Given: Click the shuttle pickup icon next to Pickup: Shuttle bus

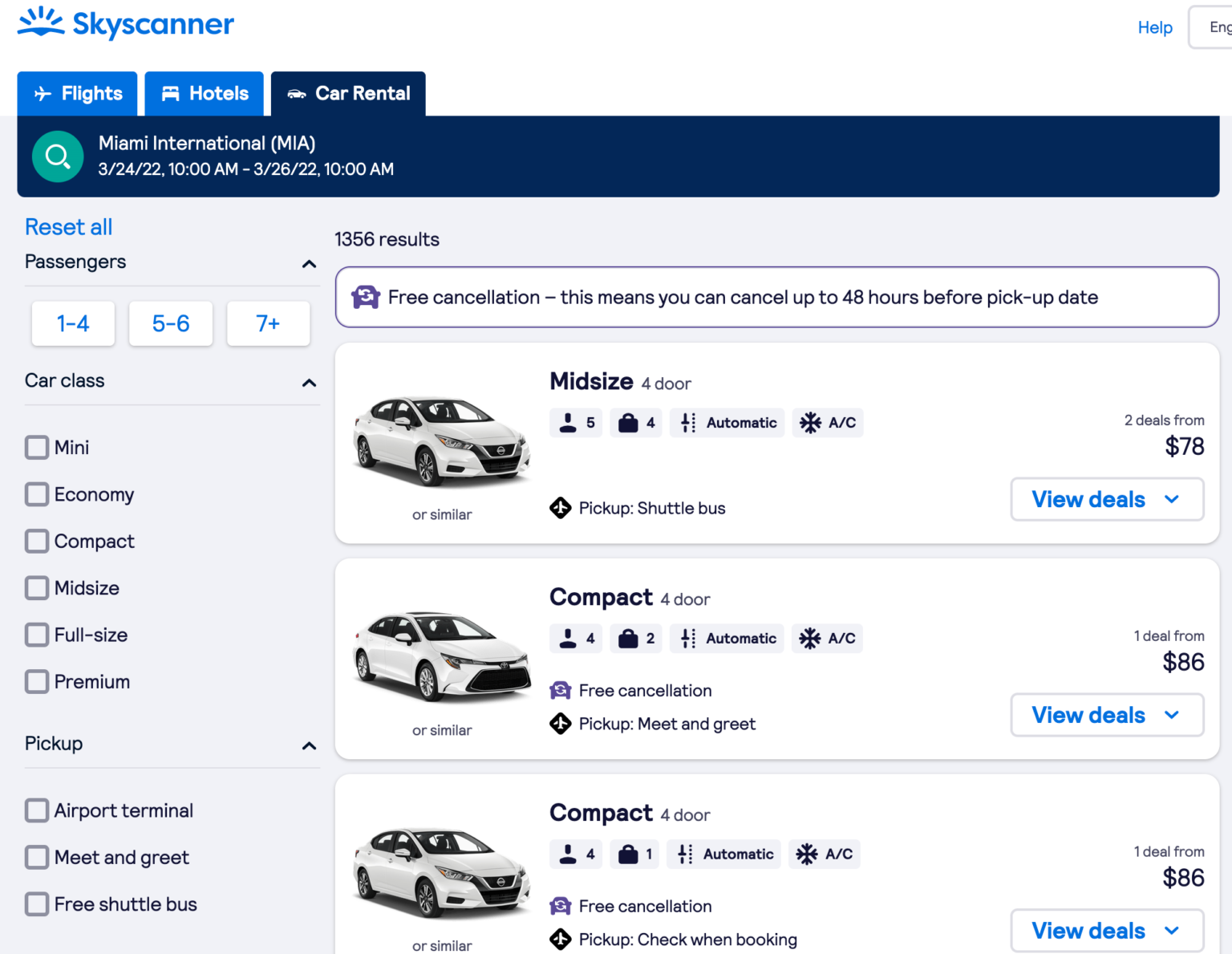Looking at the screenshot, I should pos(560,507).
